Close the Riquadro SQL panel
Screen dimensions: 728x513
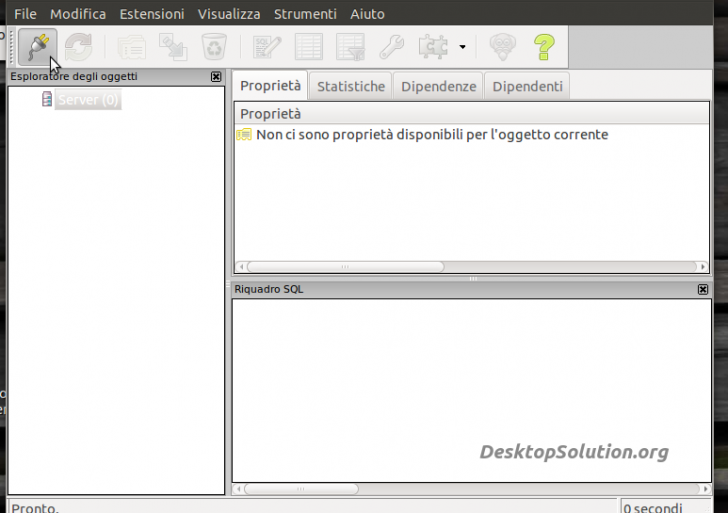coord(703,290)
